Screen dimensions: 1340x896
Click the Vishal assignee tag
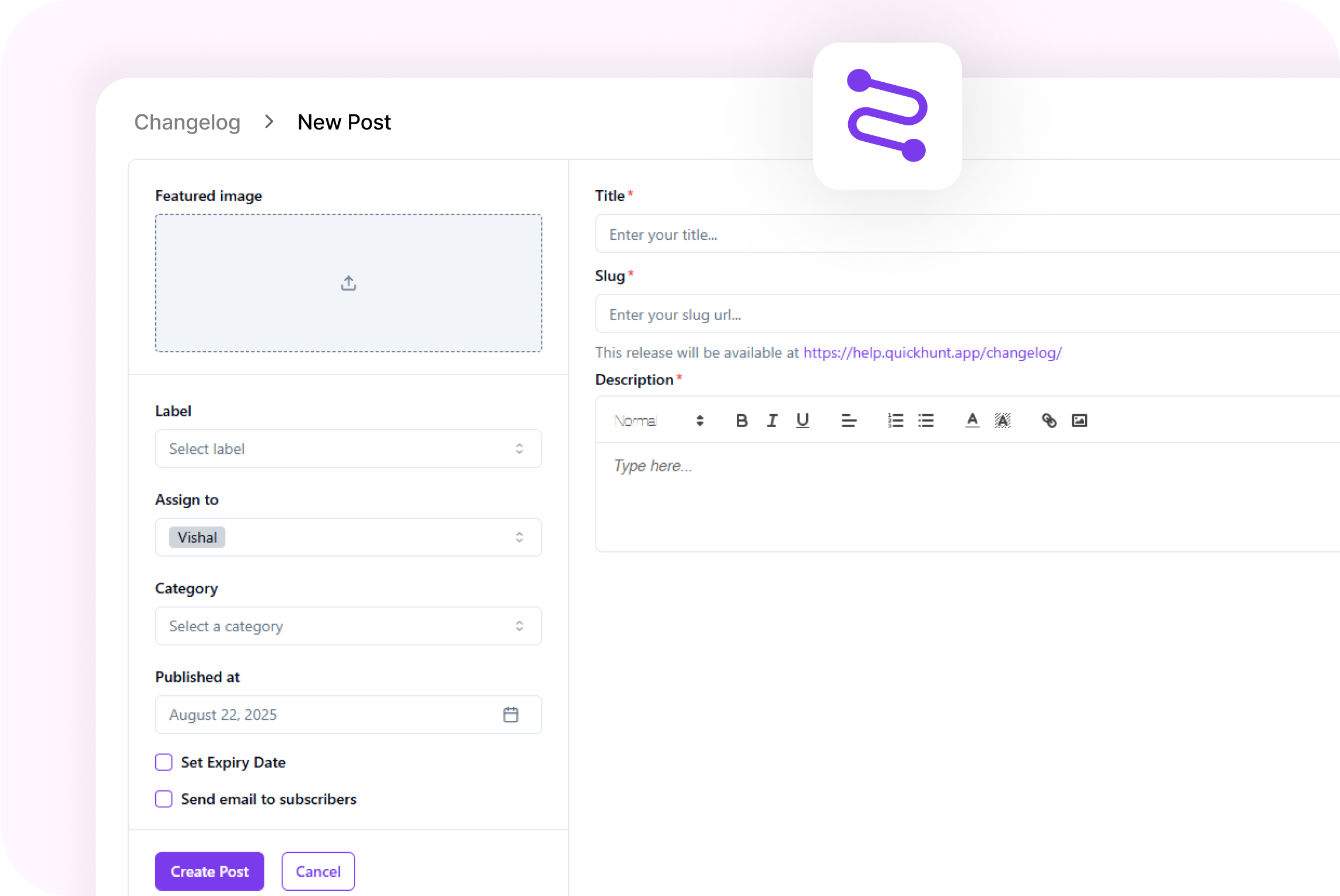[x=197, y=537]
